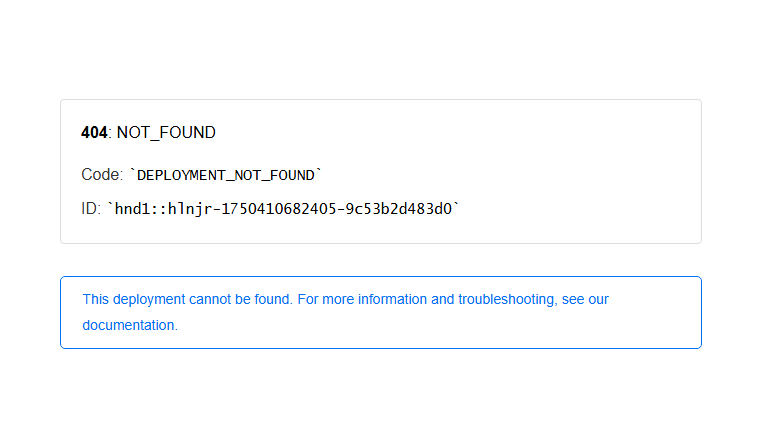Click the ID: label

pos(91,208)
